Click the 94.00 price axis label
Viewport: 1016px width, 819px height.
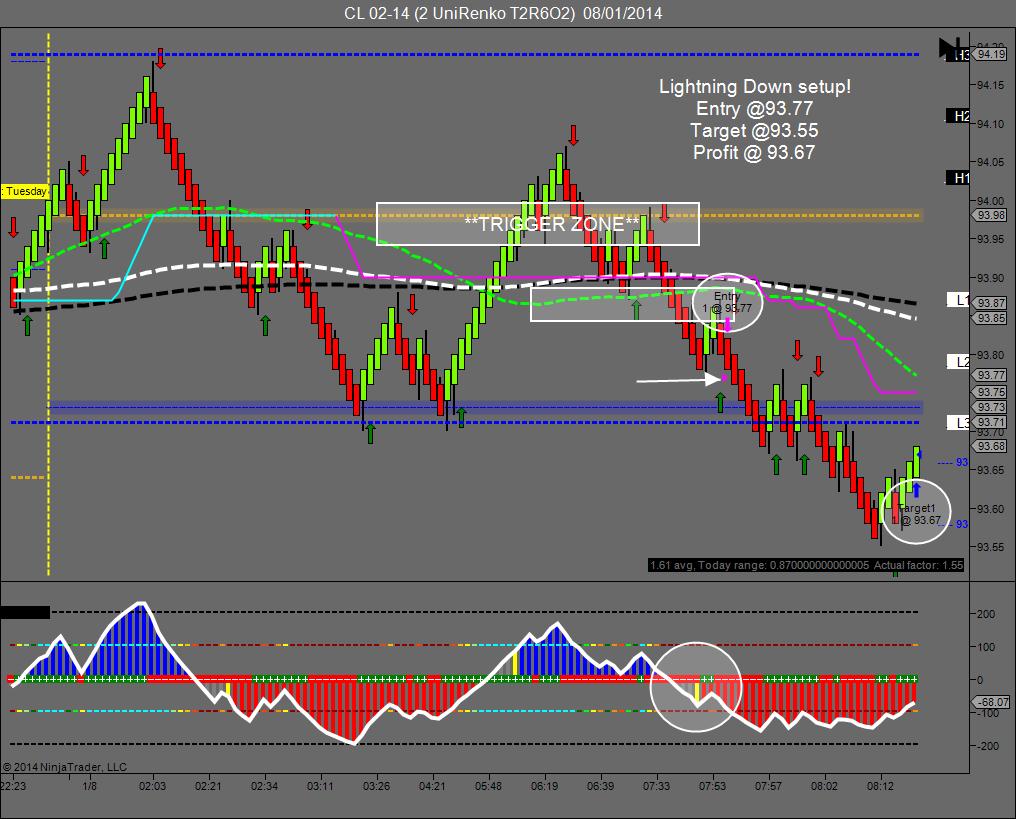pos(991,201)
